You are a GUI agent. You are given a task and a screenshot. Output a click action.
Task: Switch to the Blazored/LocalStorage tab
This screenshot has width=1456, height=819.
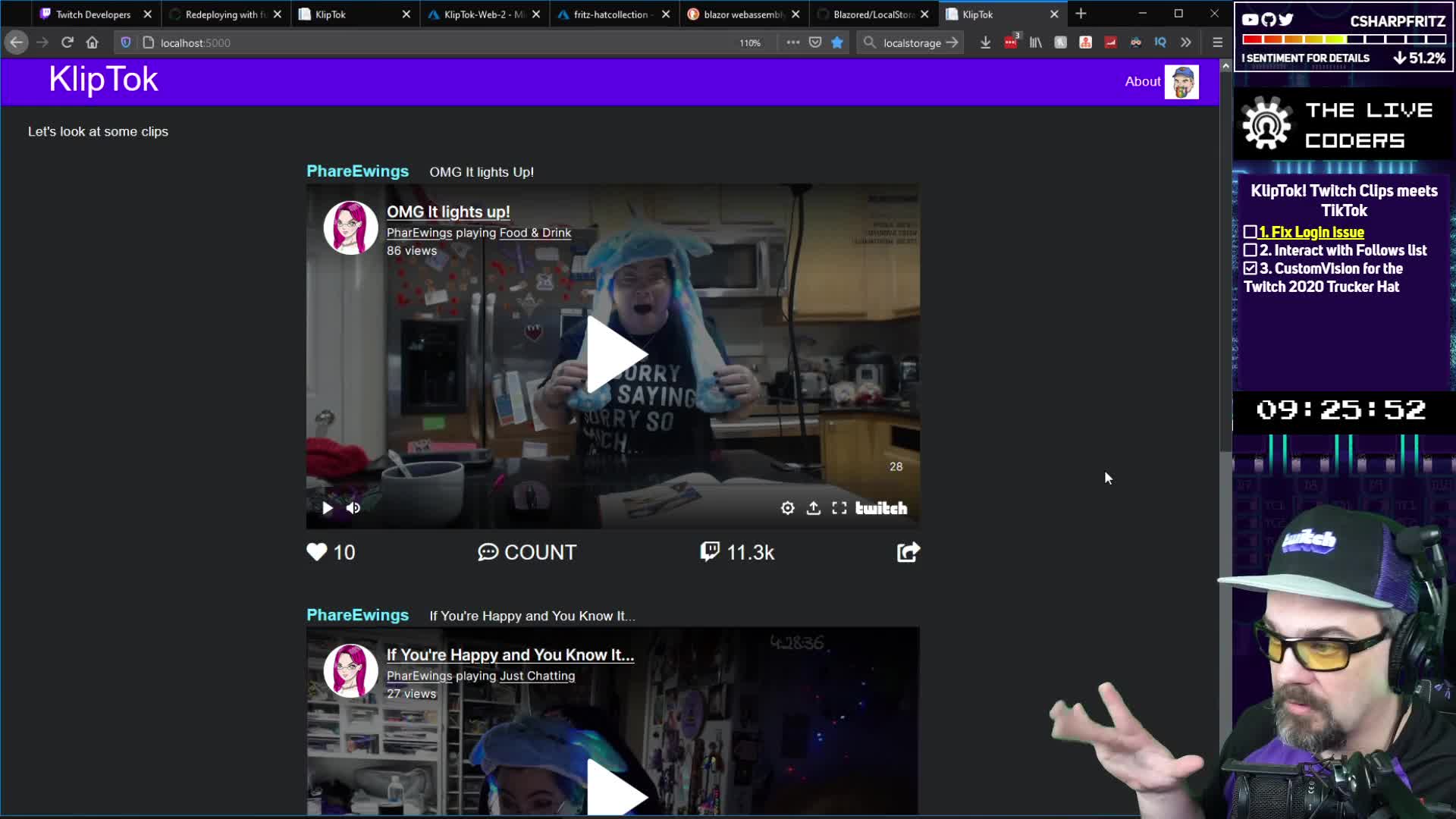873,14
